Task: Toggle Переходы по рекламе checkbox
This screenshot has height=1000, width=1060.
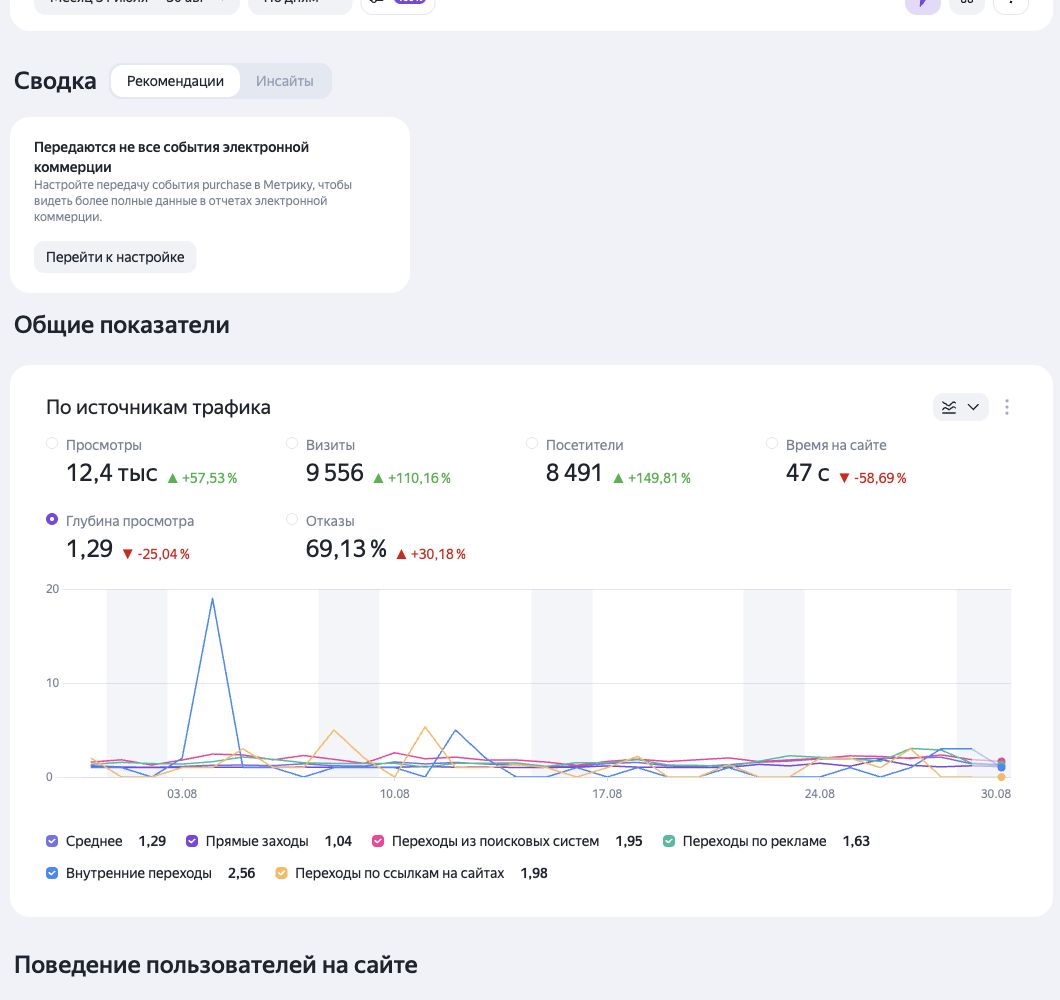Action: click(669, 841)
